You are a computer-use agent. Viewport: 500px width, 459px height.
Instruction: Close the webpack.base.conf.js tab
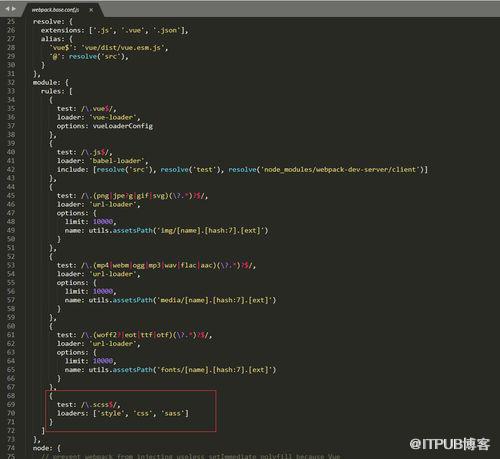(x=91, y=10)
